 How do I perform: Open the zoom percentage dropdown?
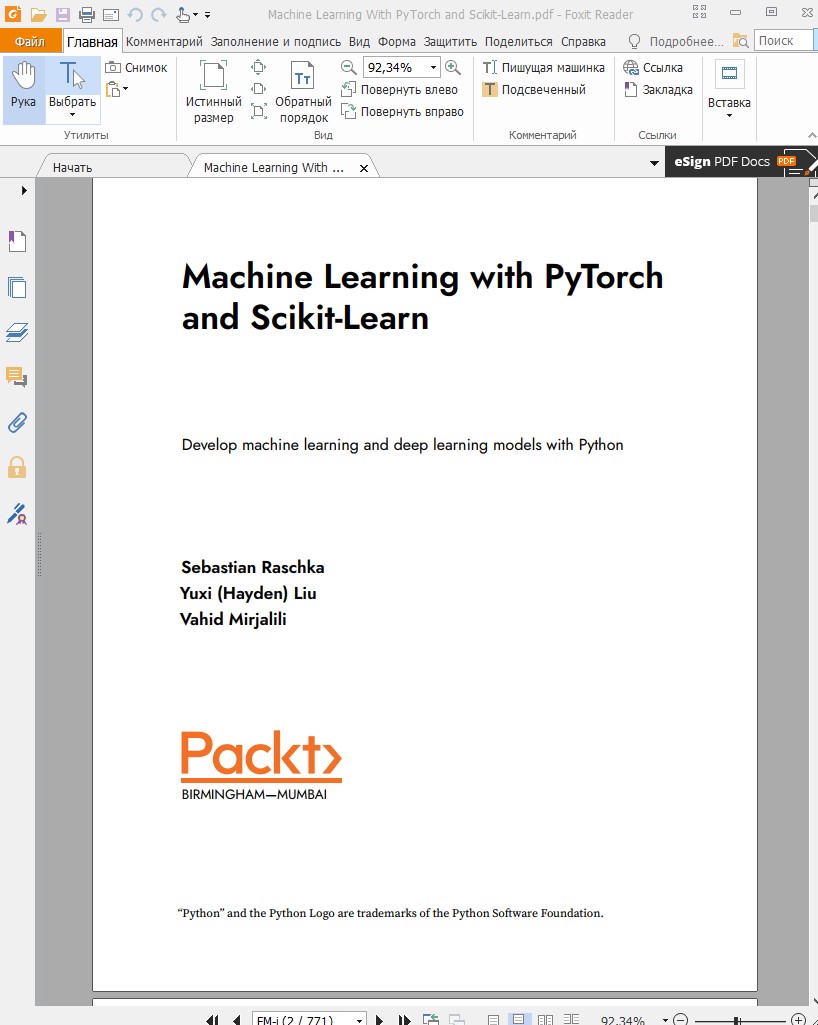433,68
